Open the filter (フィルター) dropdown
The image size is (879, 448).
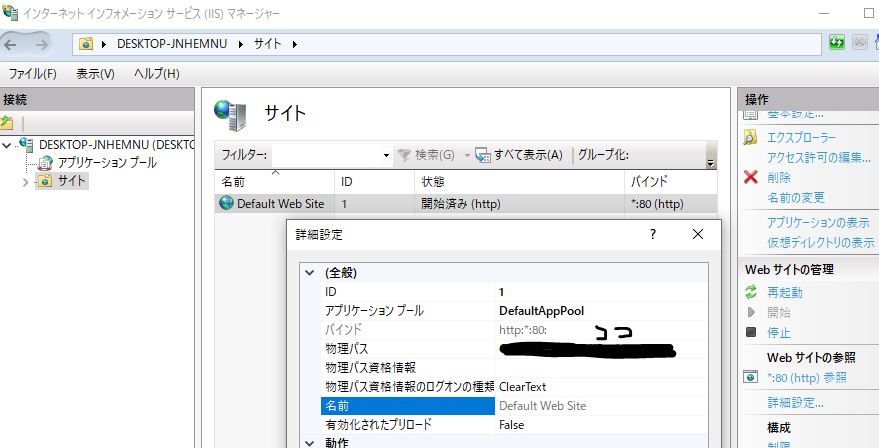(x=386, y=156)
